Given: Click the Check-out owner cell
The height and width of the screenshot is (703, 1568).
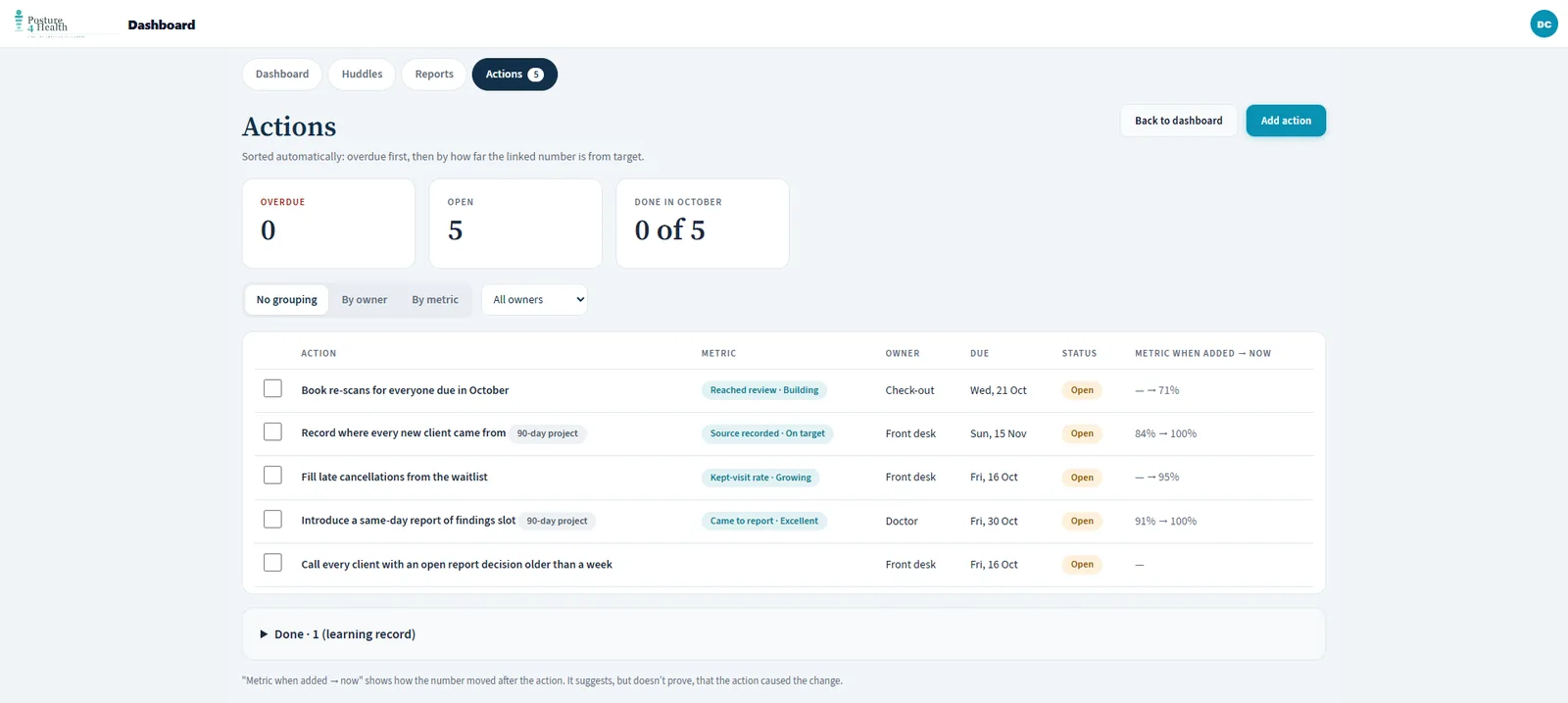Looking at the screenshot, I should point(909,390).
